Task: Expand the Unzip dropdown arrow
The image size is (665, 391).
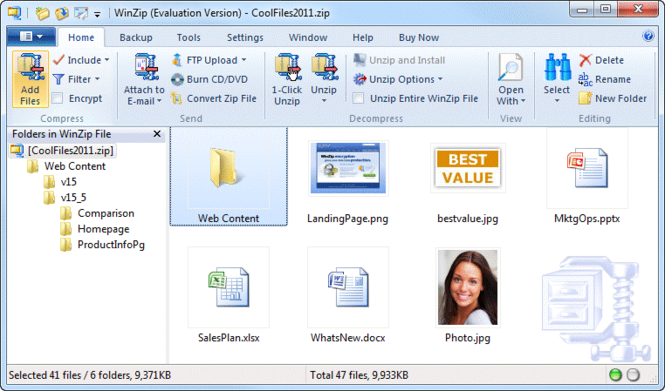Action: (x=324, y=101)
